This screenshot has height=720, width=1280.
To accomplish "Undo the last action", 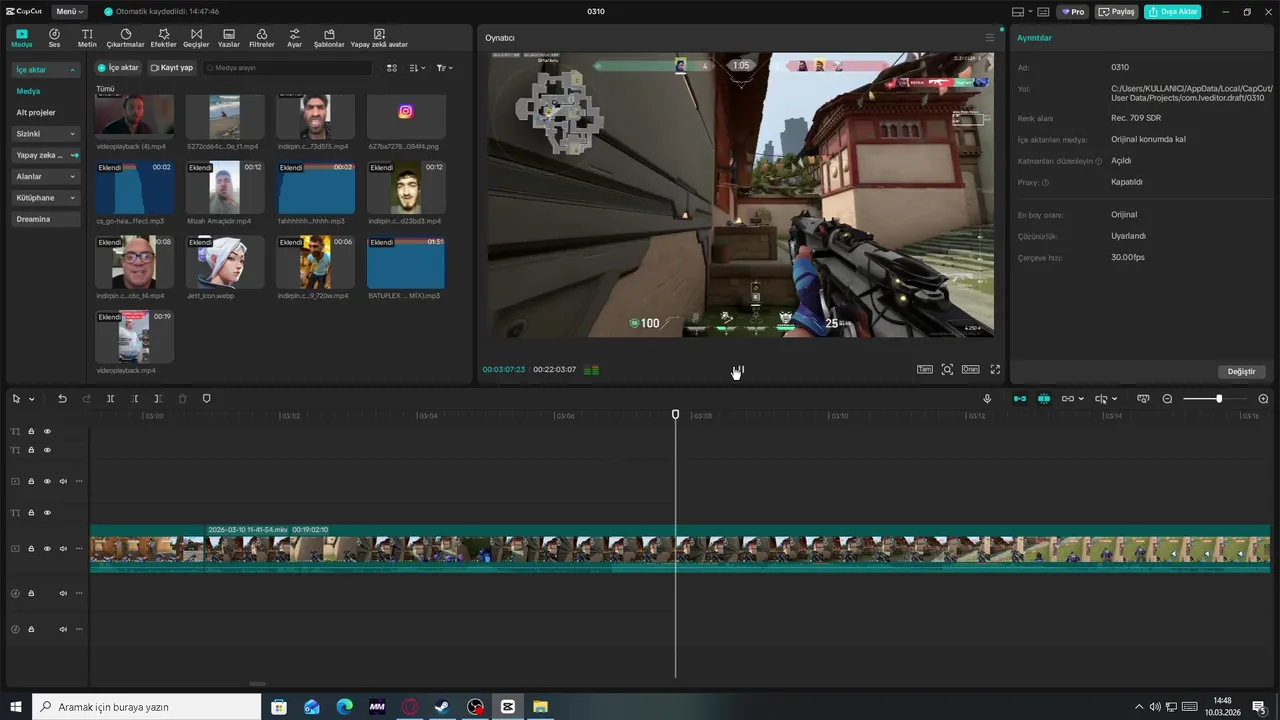I will tap(62, 399).
